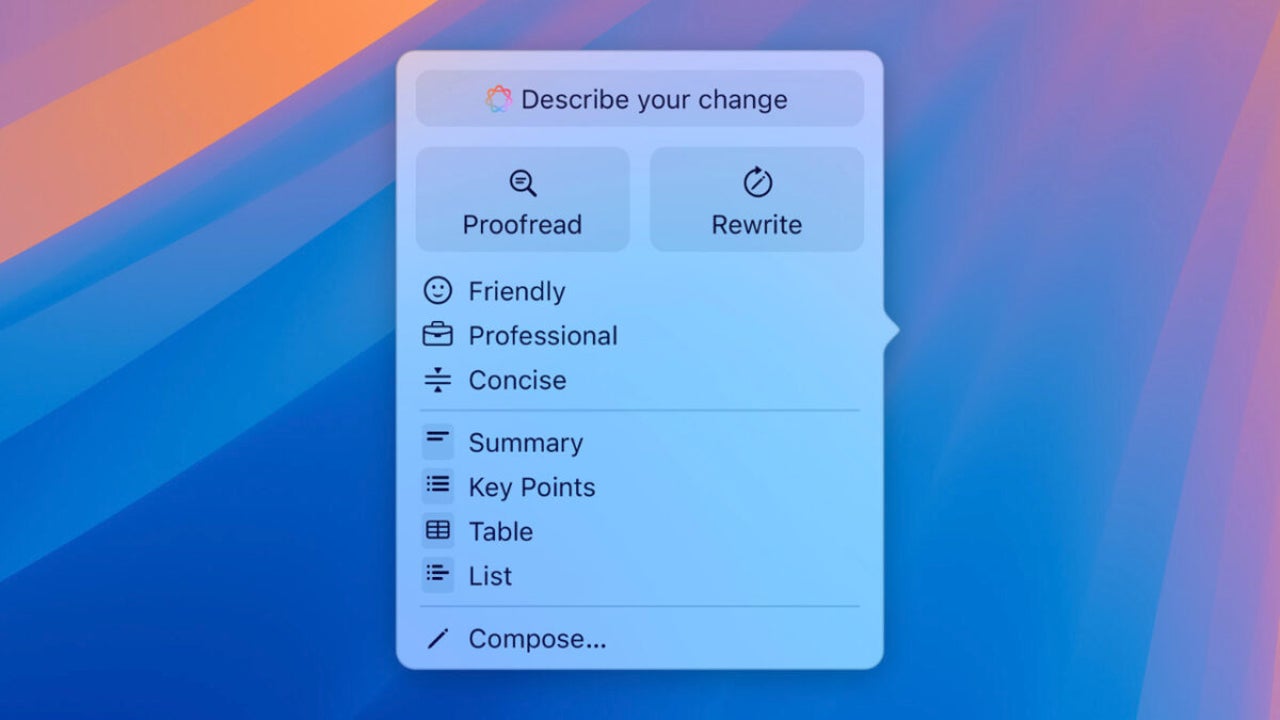Click the pen dial icon above Rewrite
Image resolution: width=1280 pixels, height=720 pixels.
756,183
